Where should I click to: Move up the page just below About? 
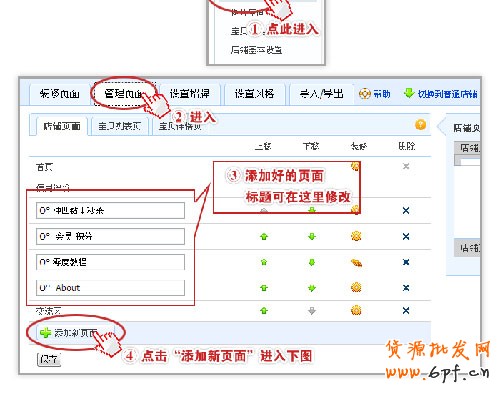coord(264,311)
